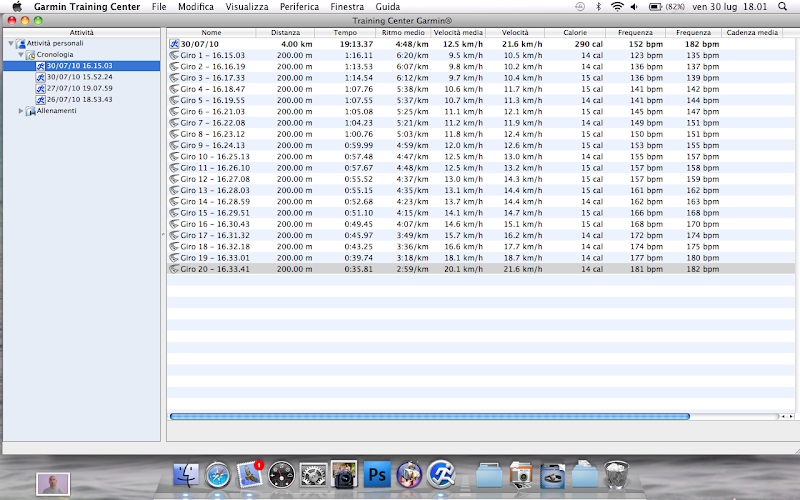Image resolution: width=800 pixels, height=500 pixels.
Task: Select activity 30/07/10 15.52.24
Action: coord(80,77)
